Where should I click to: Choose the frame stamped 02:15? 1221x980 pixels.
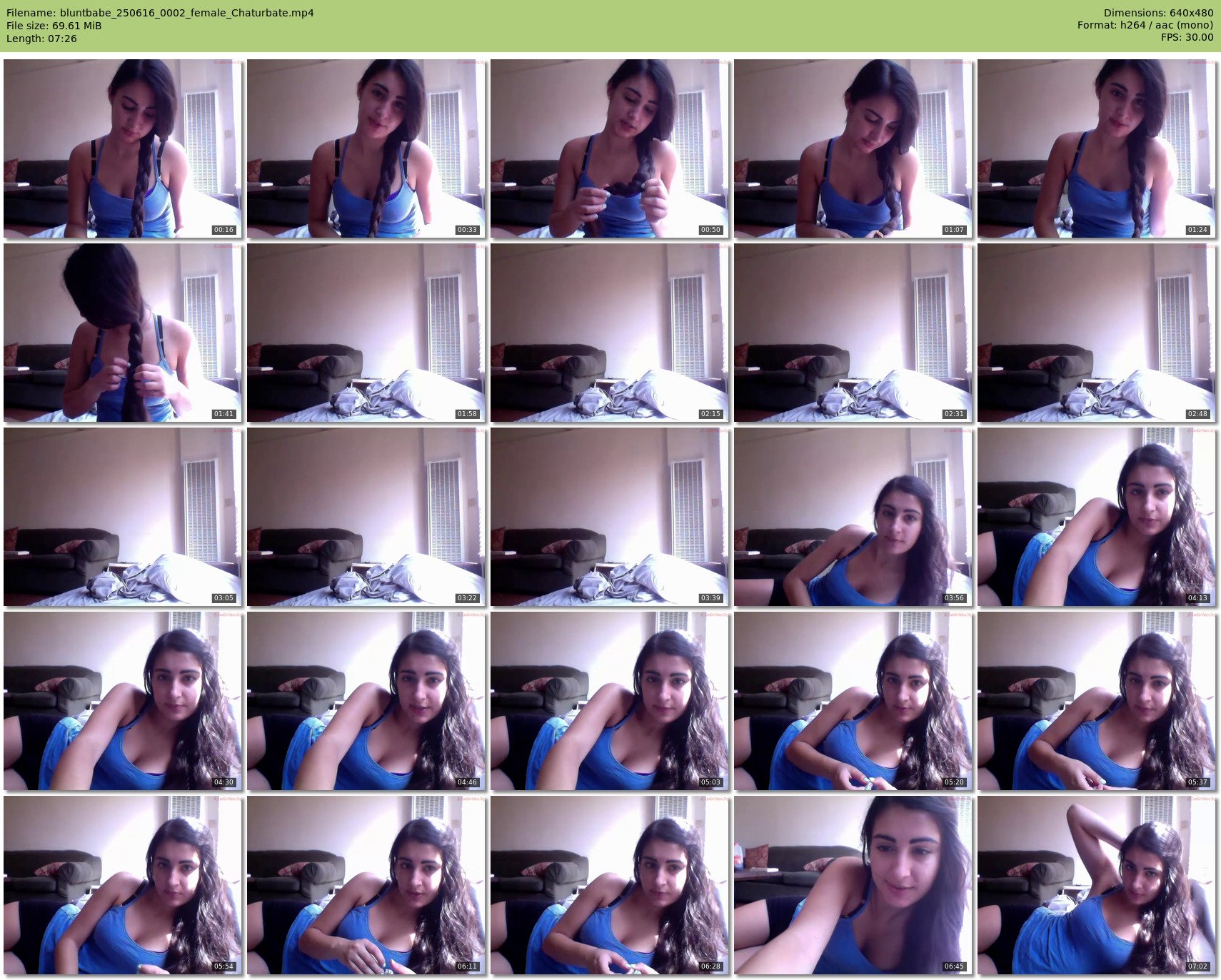coord(609,333)
